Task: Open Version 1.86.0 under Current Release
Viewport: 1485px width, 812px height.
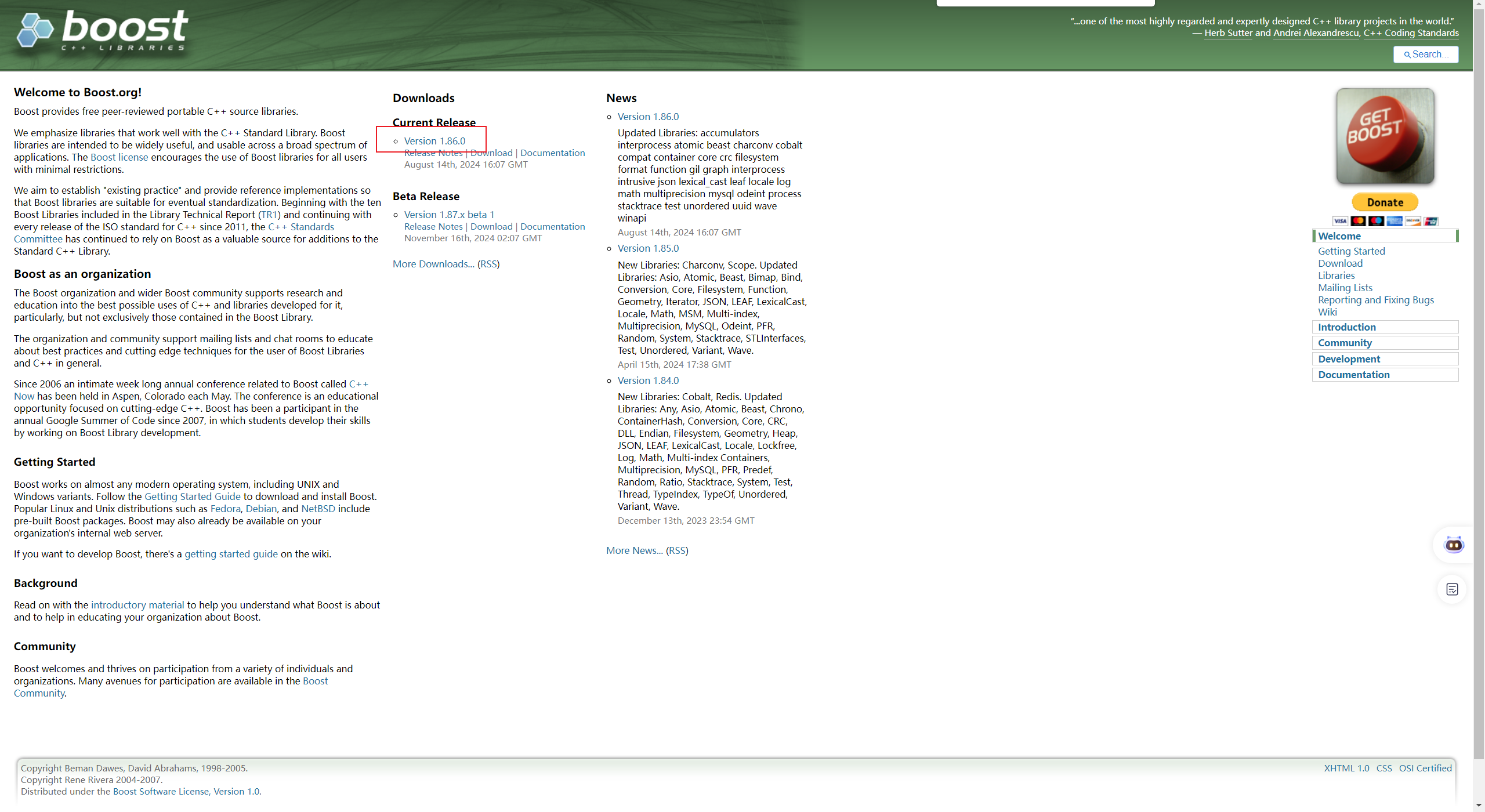Action: point(434,141)
